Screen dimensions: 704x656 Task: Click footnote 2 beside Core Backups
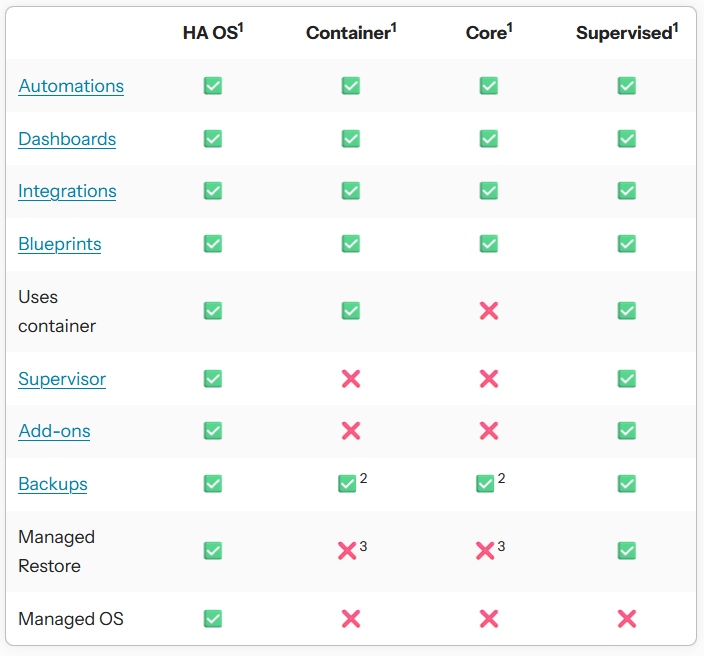(x=502, y=478)
